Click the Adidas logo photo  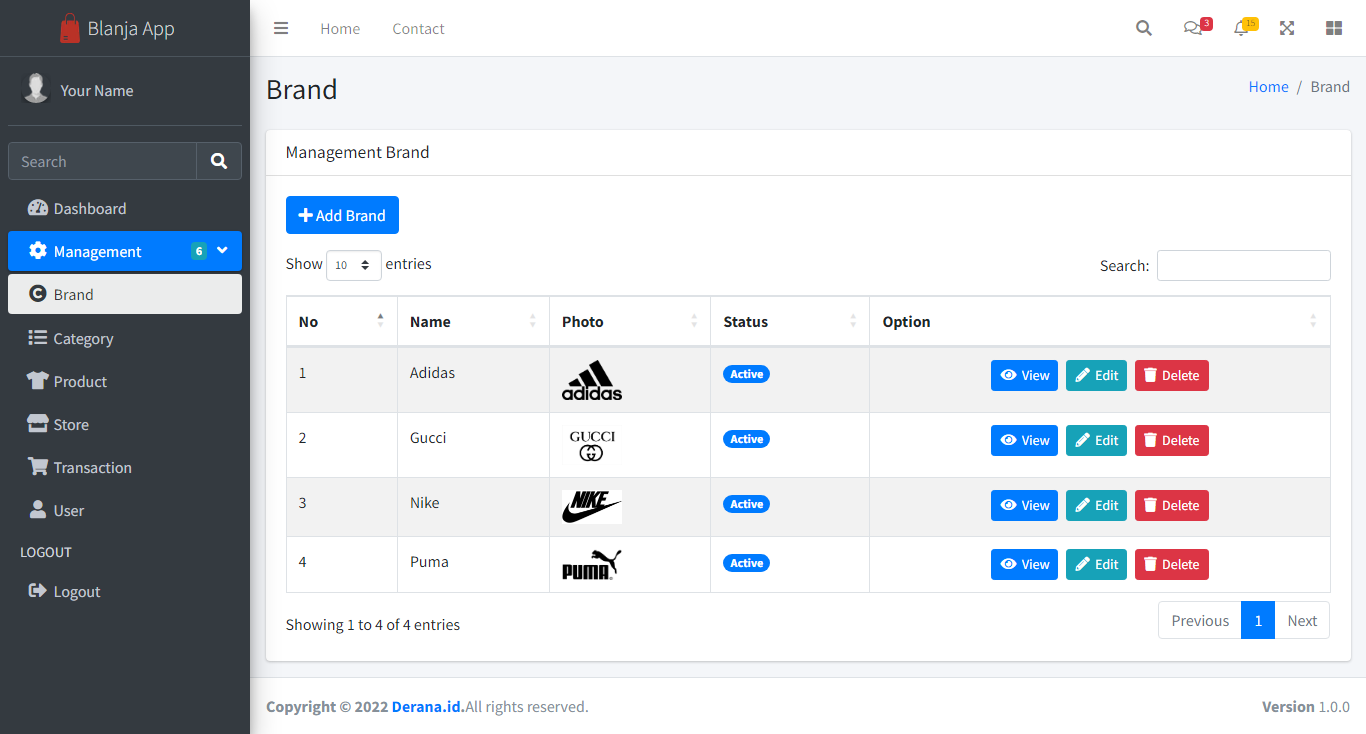tap(592, 380)
